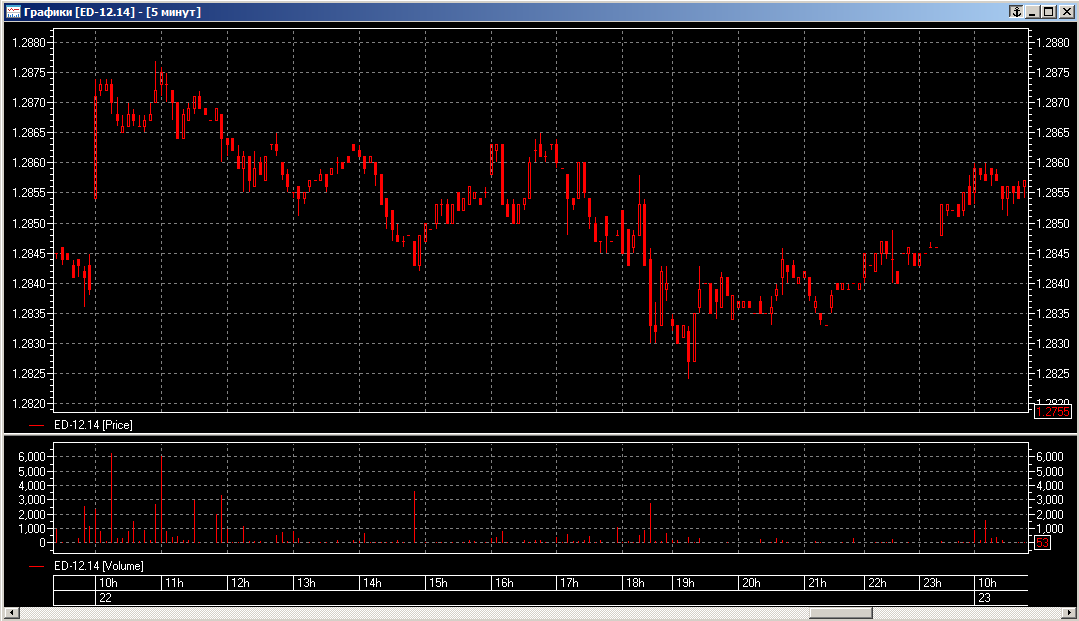The width and height of the screenshot is (1079, 621).
Task: Click the ED-12.14 [Price] legend label
Action: 93,425
